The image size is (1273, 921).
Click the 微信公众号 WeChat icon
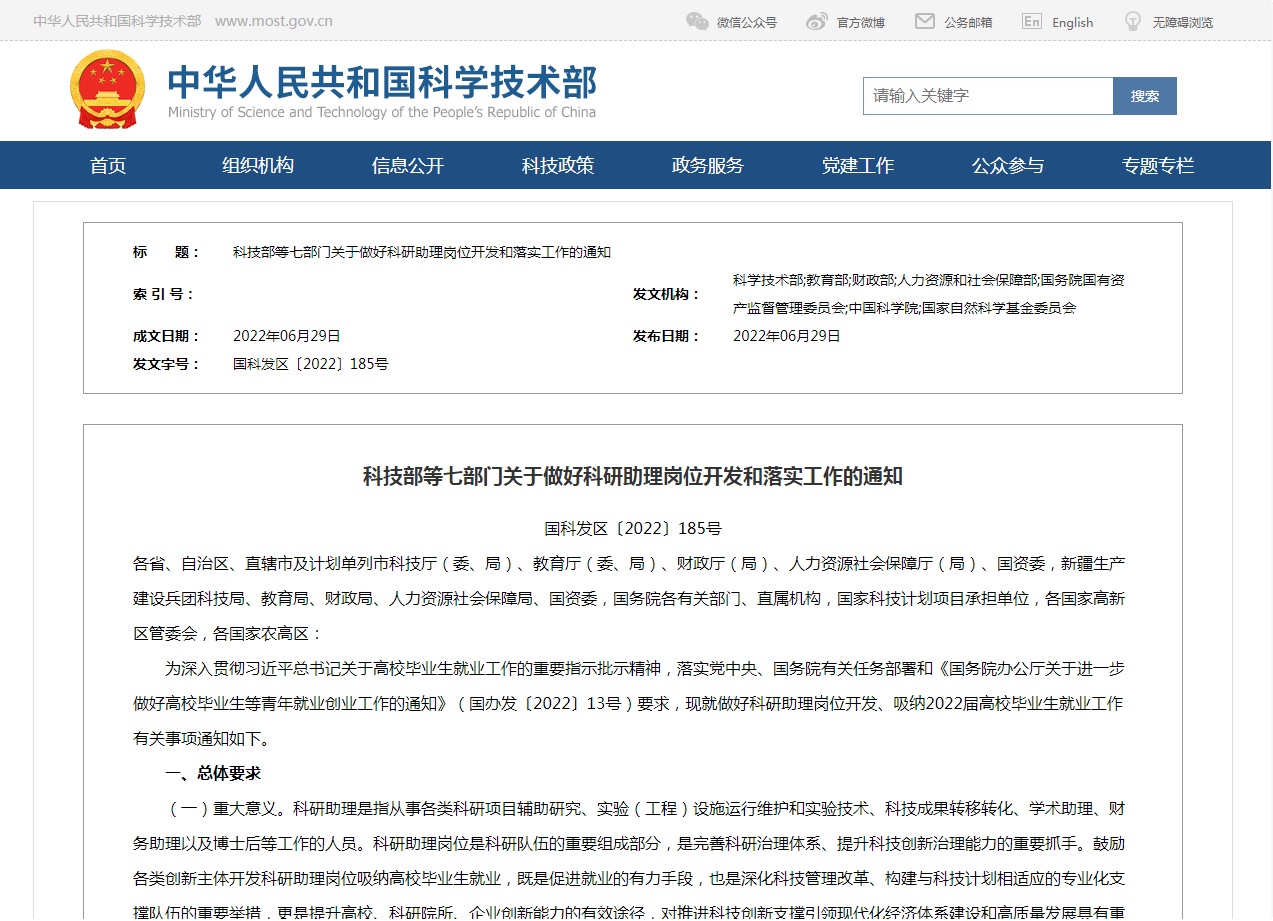696,20
